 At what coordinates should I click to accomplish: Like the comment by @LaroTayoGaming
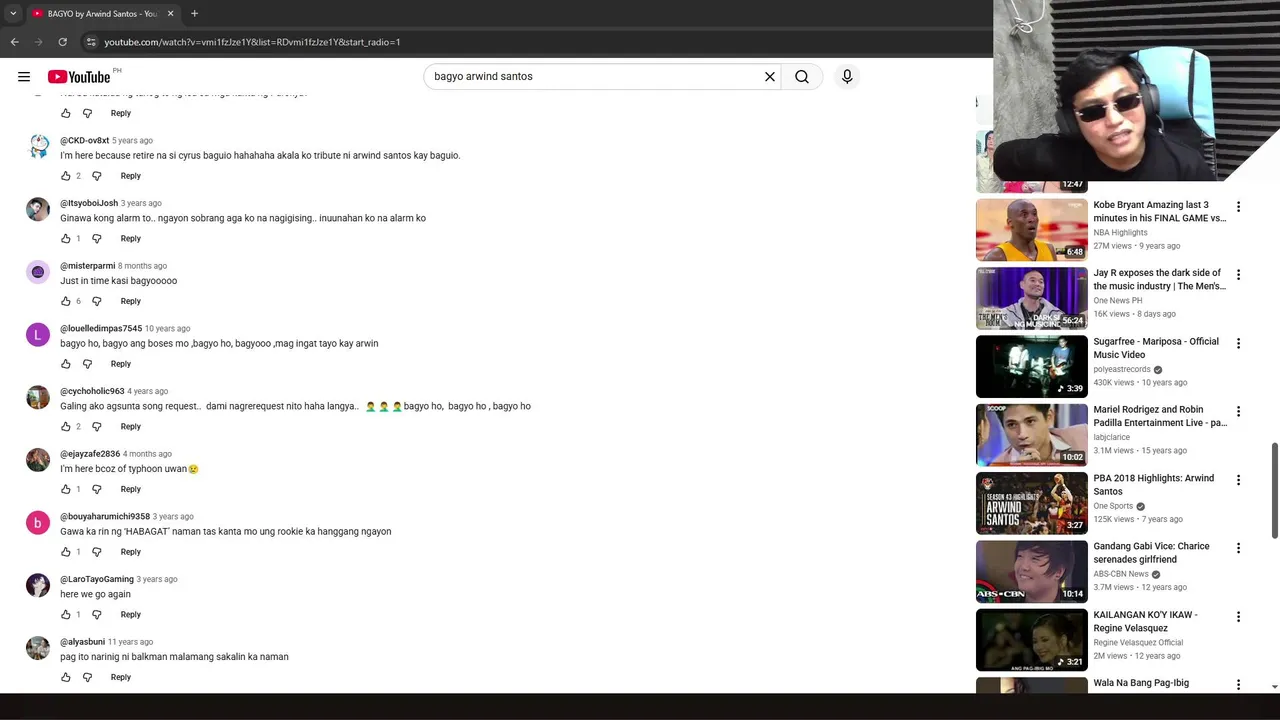point(66,615)
